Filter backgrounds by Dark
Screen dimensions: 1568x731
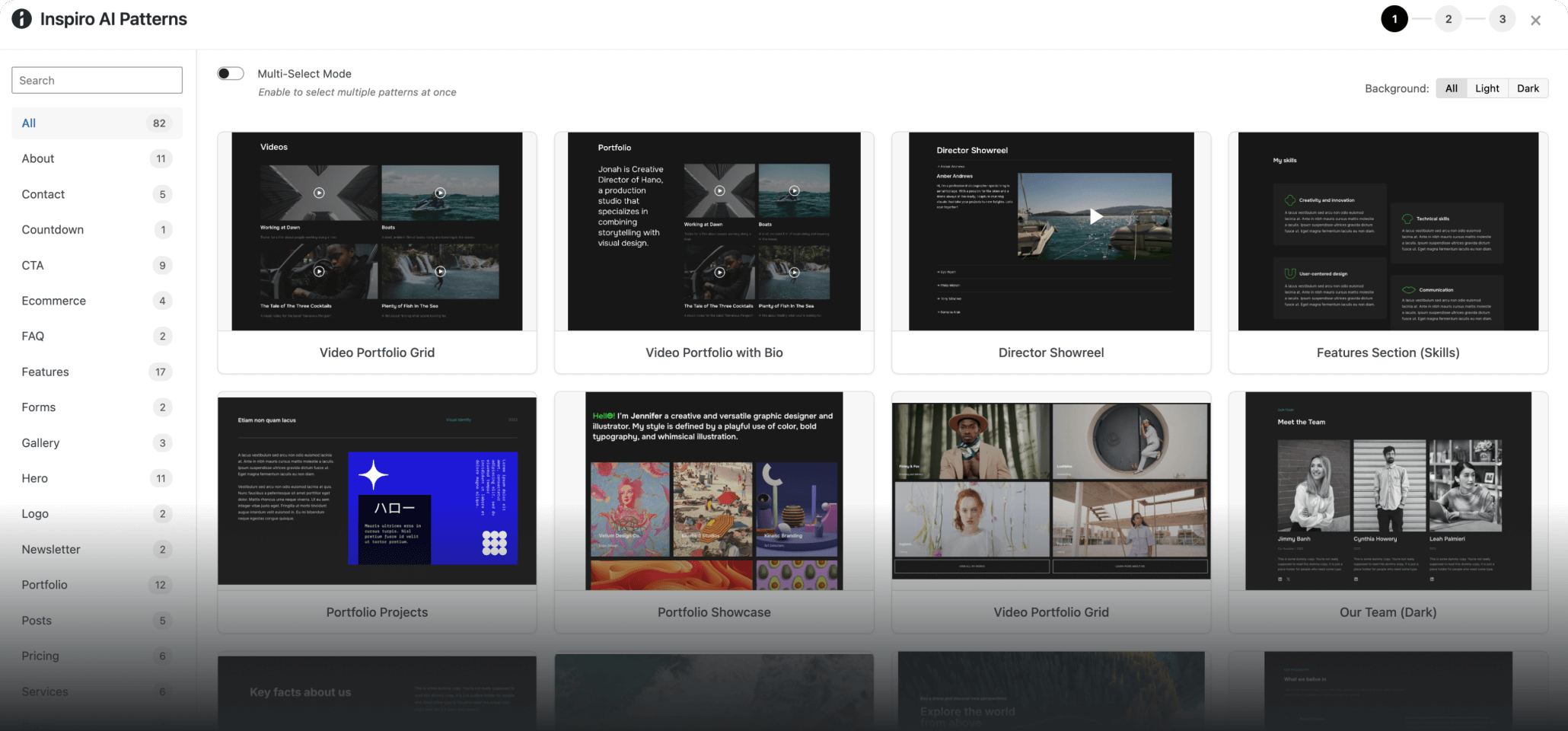pyautogui.click(x=1528, y=88)
